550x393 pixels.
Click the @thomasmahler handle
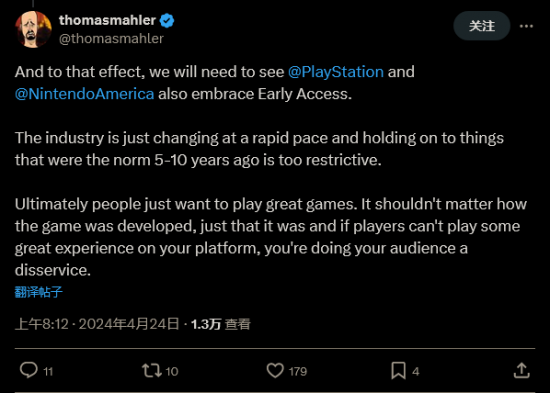click(111, 39)
